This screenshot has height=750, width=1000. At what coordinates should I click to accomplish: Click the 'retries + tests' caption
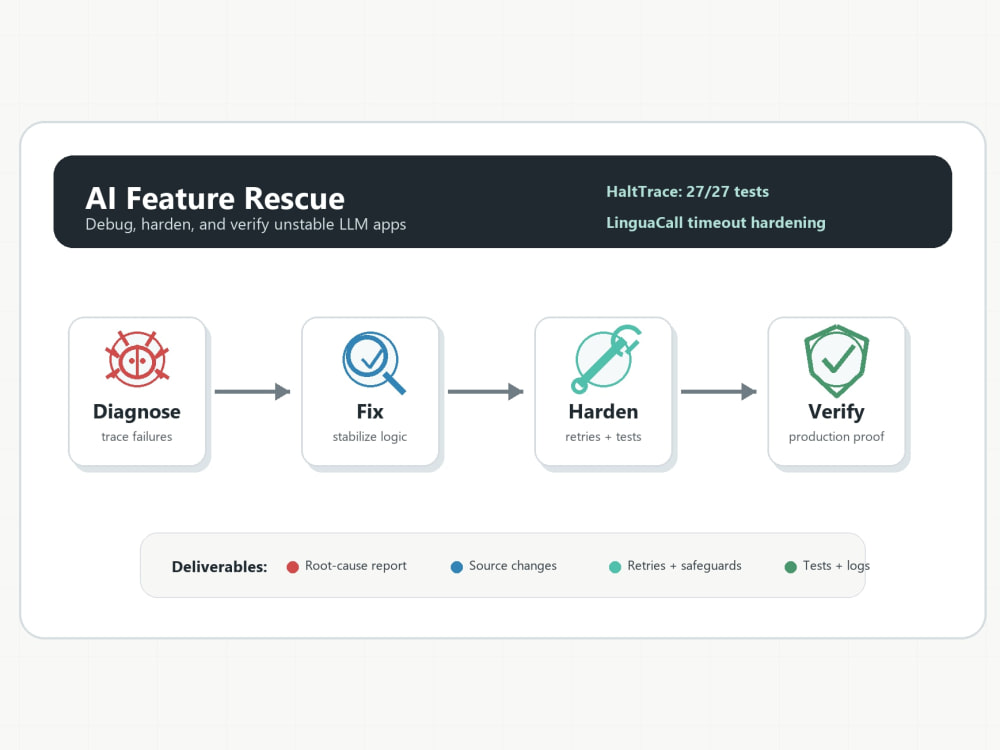point(603,437)
